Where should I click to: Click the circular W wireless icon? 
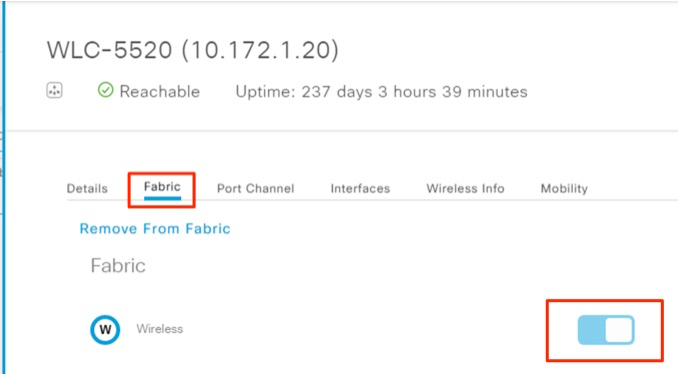click(x=105, y=329)
